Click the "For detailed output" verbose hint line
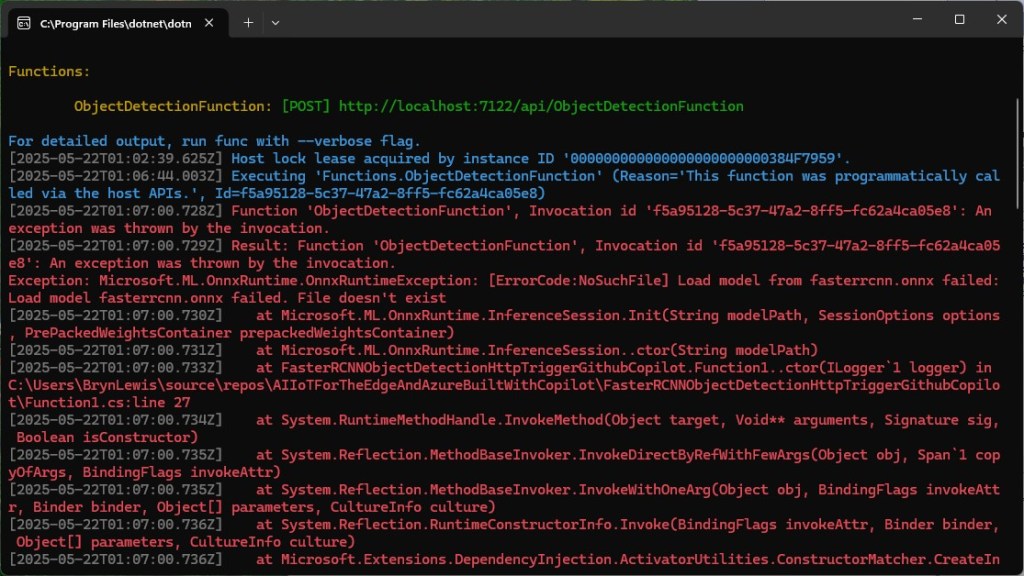 [x=214, y=141]
